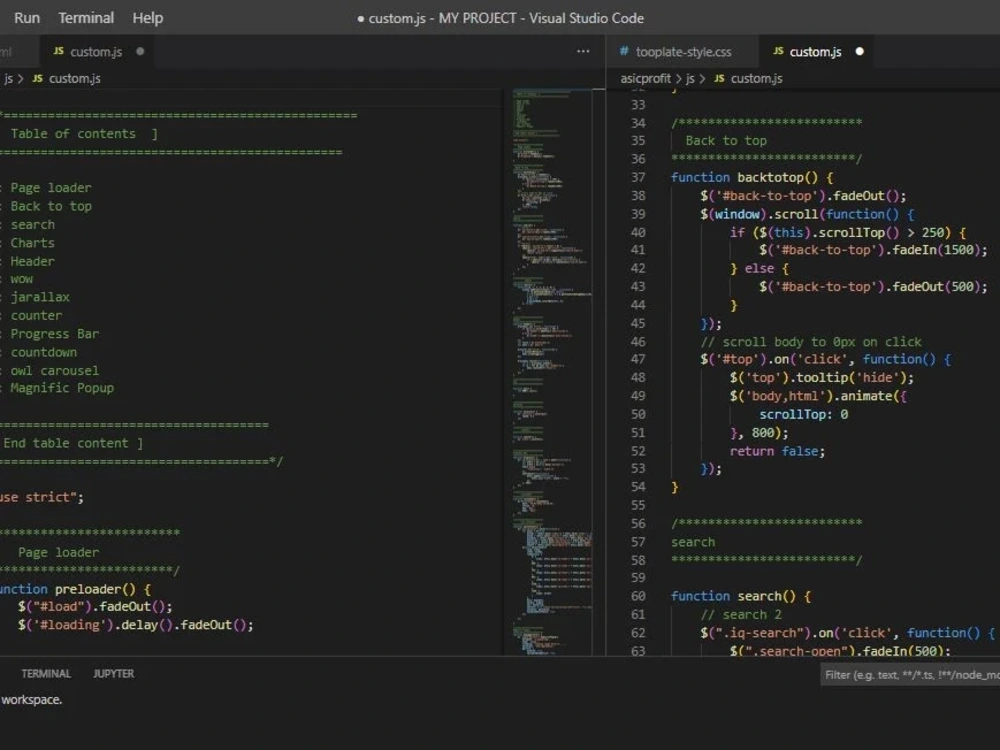The width and height of the screenshot is (1000, 750).
Task: Click 'search' comment on line 57
Action: [693, 541]
